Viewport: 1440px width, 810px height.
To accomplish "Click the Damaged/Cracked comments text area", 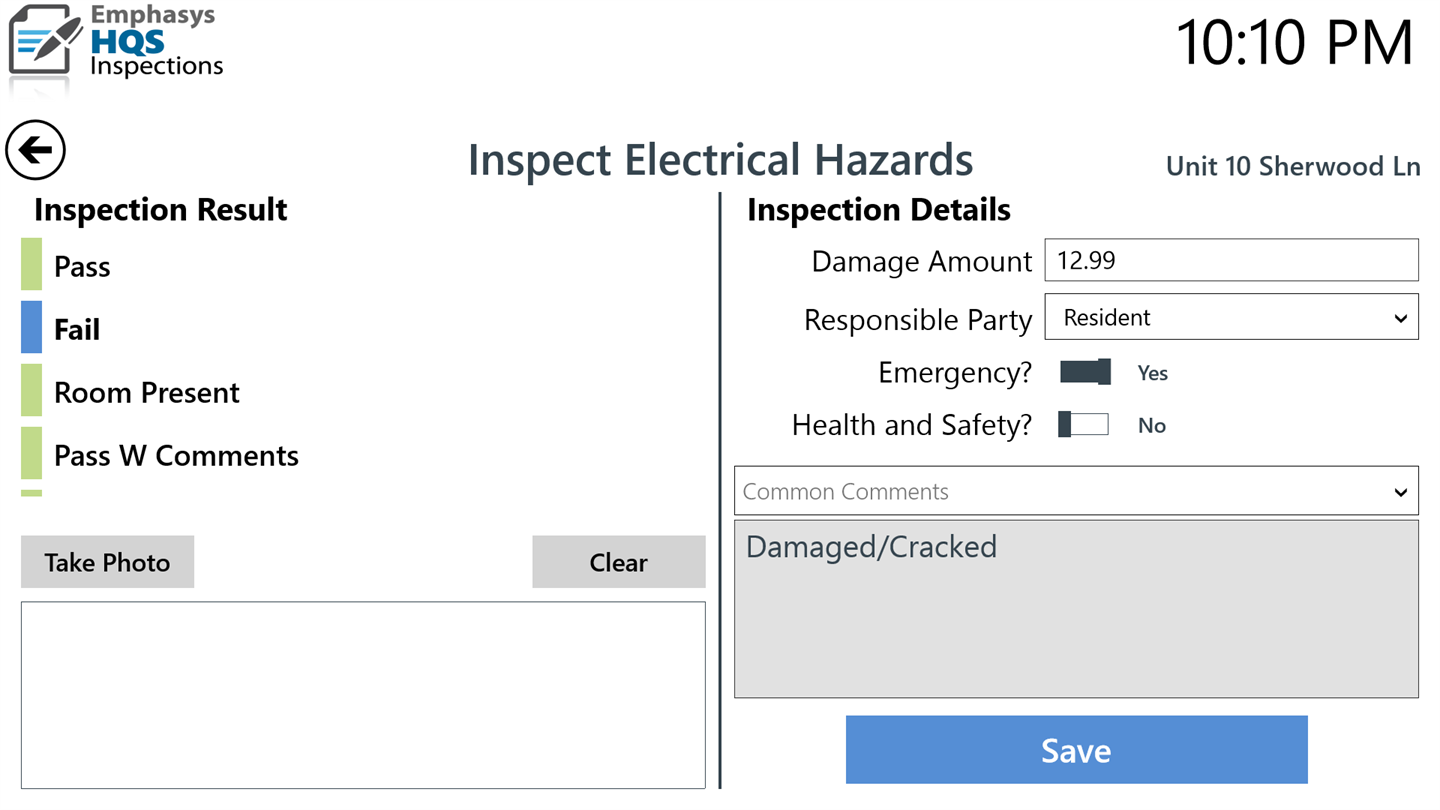I will 1076,609.
